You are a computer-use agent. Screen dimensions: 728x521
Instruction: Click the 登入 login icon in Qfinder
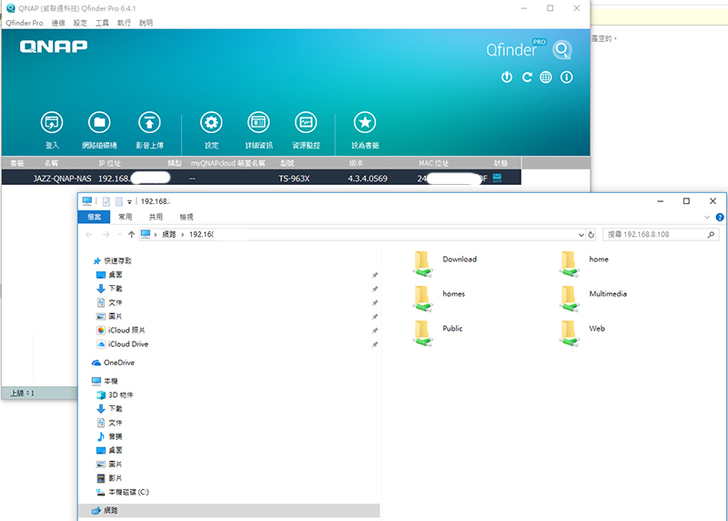point(52,122)
